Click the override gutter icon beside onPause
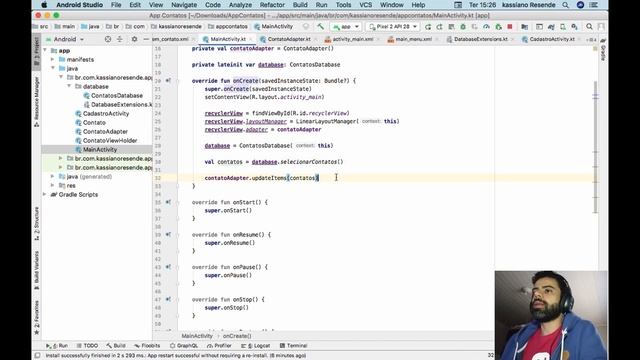The image size is (640, 360). tap(168, 267)
